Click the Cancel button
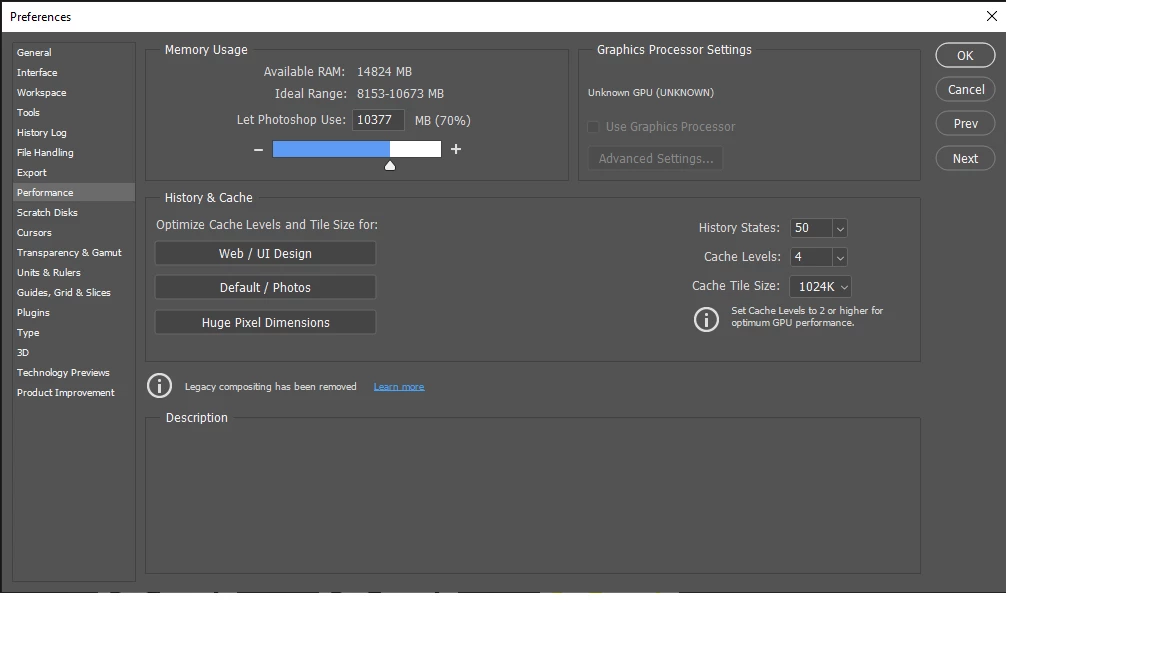Screen dimensions: 1152x648 click(965, 90)
